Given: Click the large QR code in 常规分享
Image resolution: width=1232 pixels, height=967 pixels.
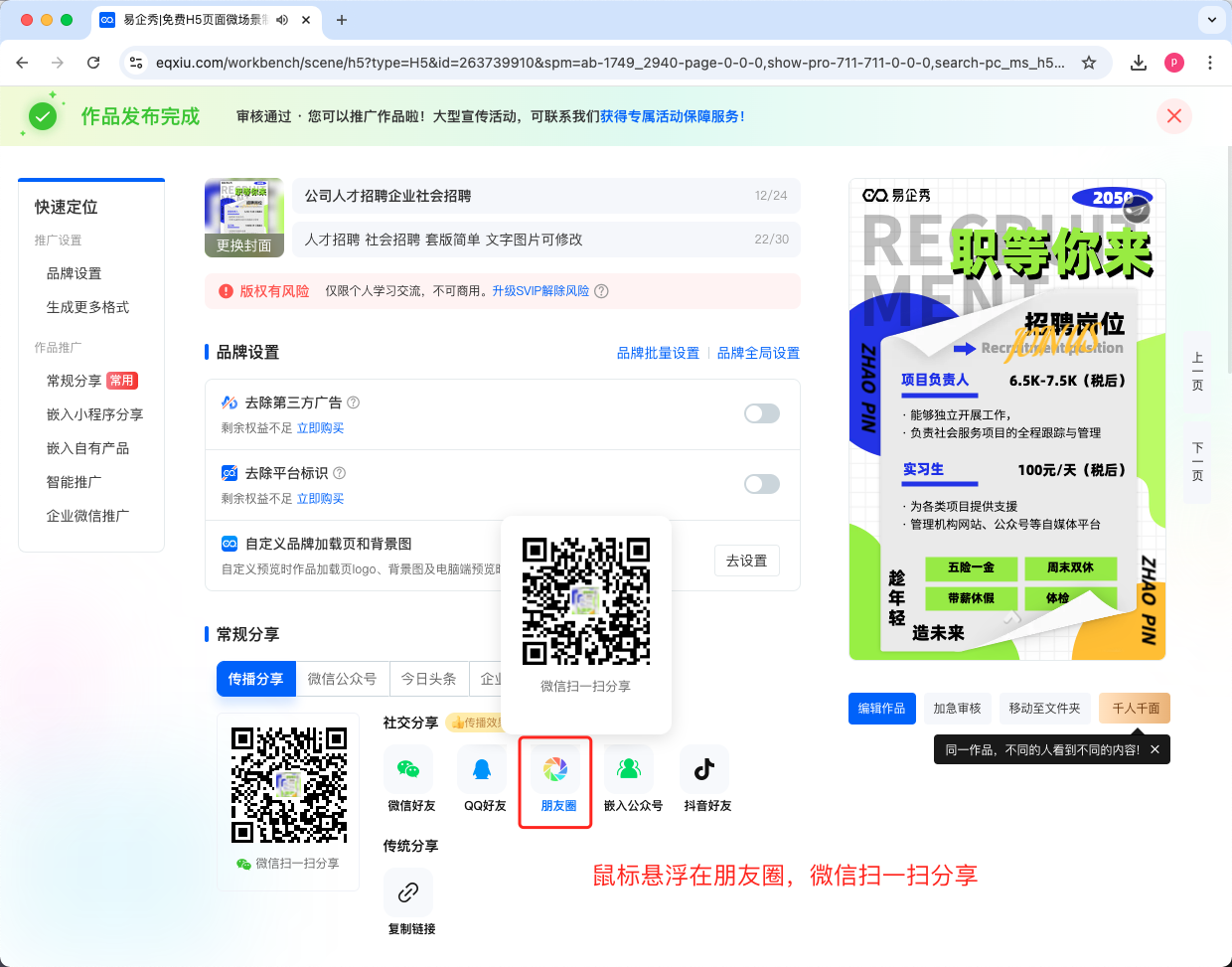Looking at the screenshot, I should click(289, 785).
